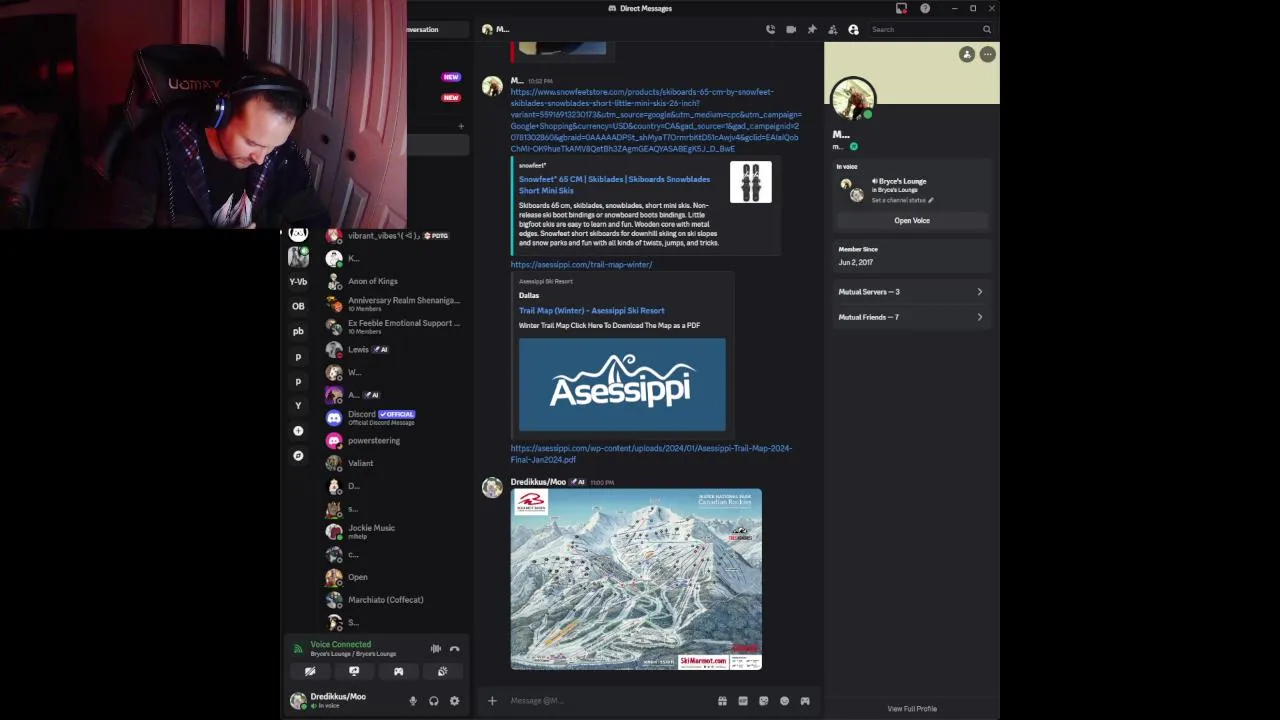1280x720 pixels.
Task: Click profile avatar in right panel
Action: [x=853, y=100]
